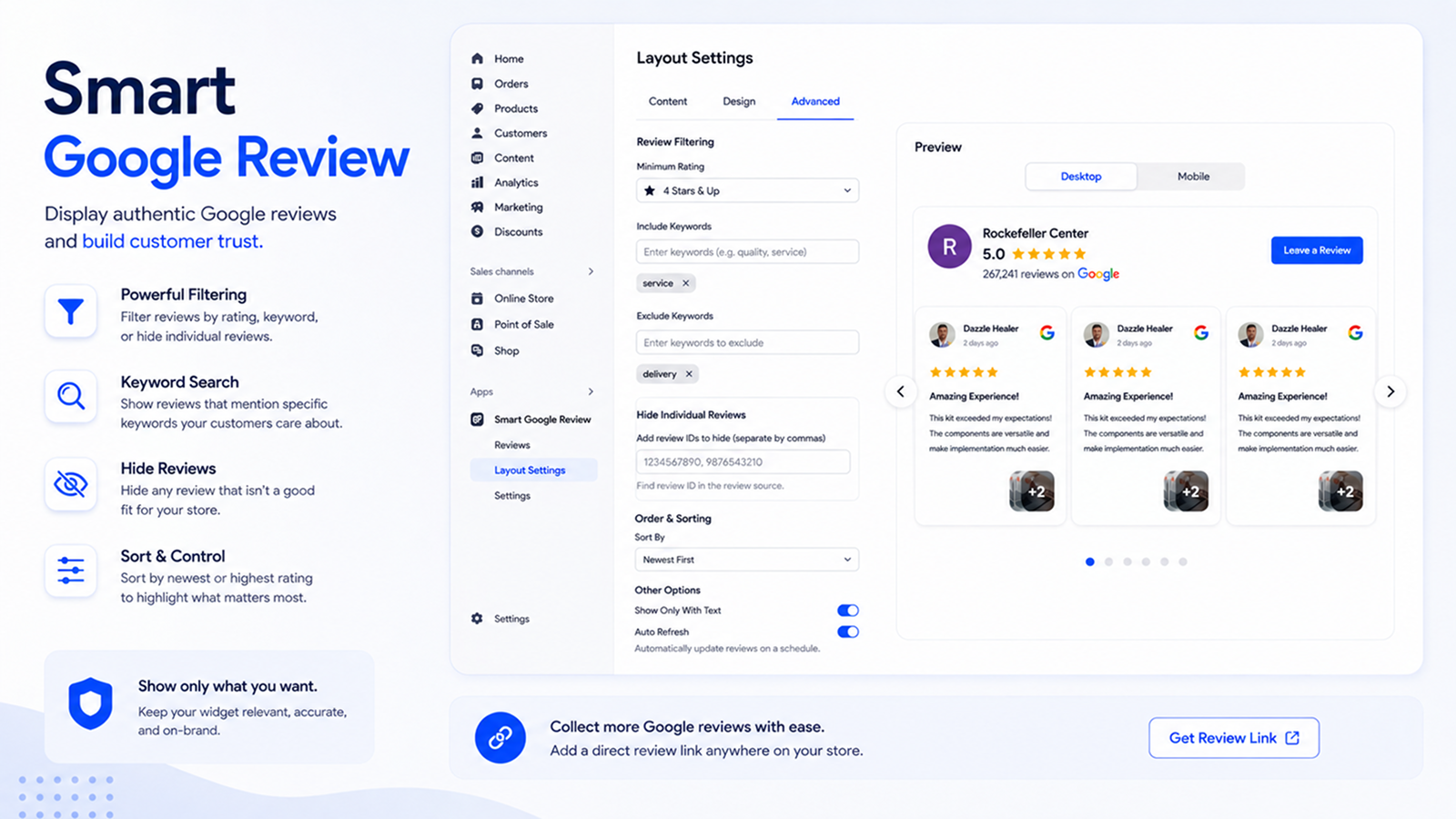Image resolution: width=1456 pixels, height=819 pixels.
Task: Click the Shop channel icon
Action: pos(477,350)
